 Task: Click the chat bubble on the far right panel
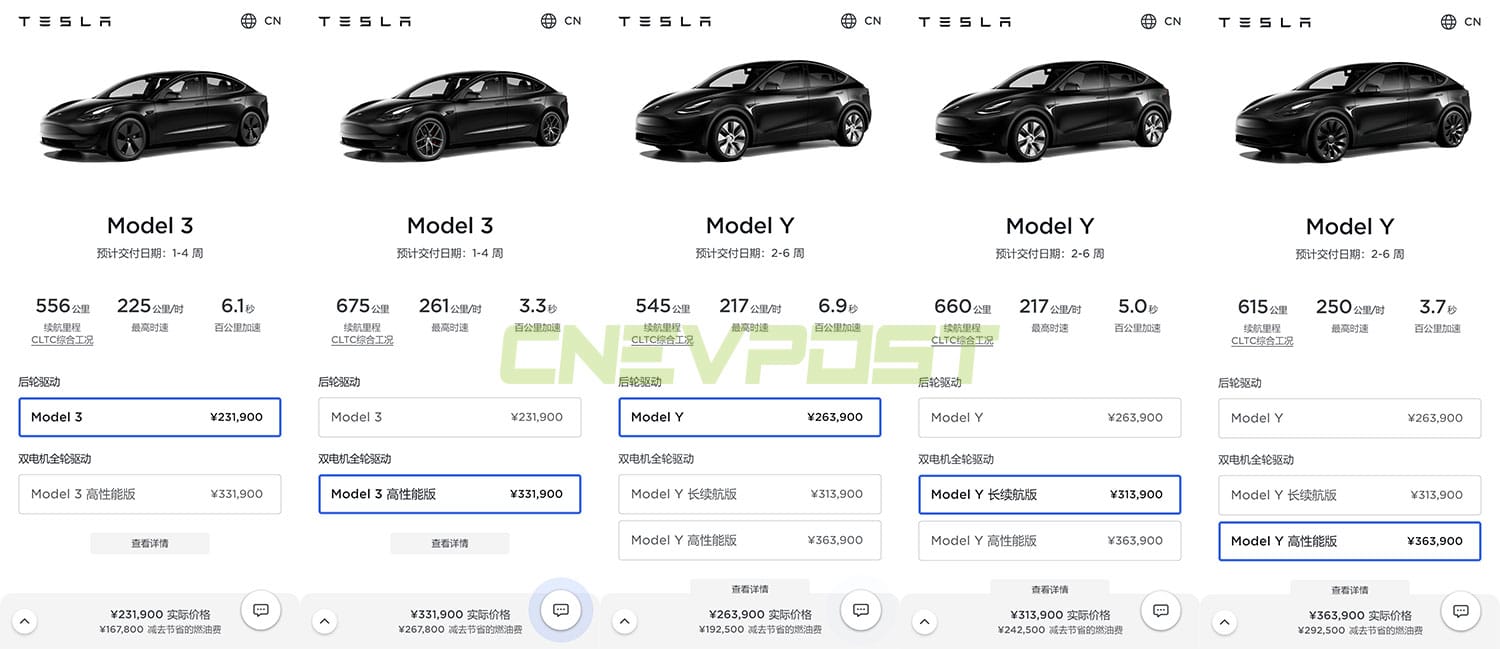click(1460, 611)
